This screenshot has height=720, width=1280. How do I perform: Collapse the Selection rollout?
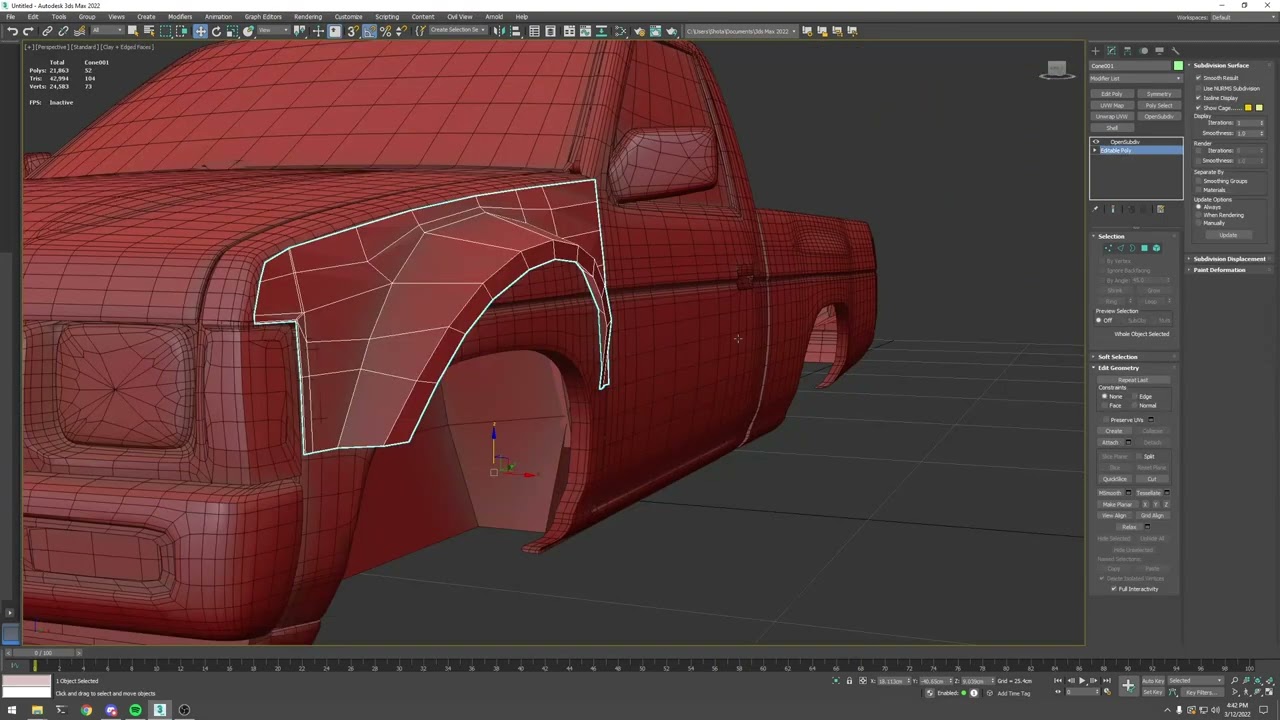pyautogui.click(x=1111, y=236)
